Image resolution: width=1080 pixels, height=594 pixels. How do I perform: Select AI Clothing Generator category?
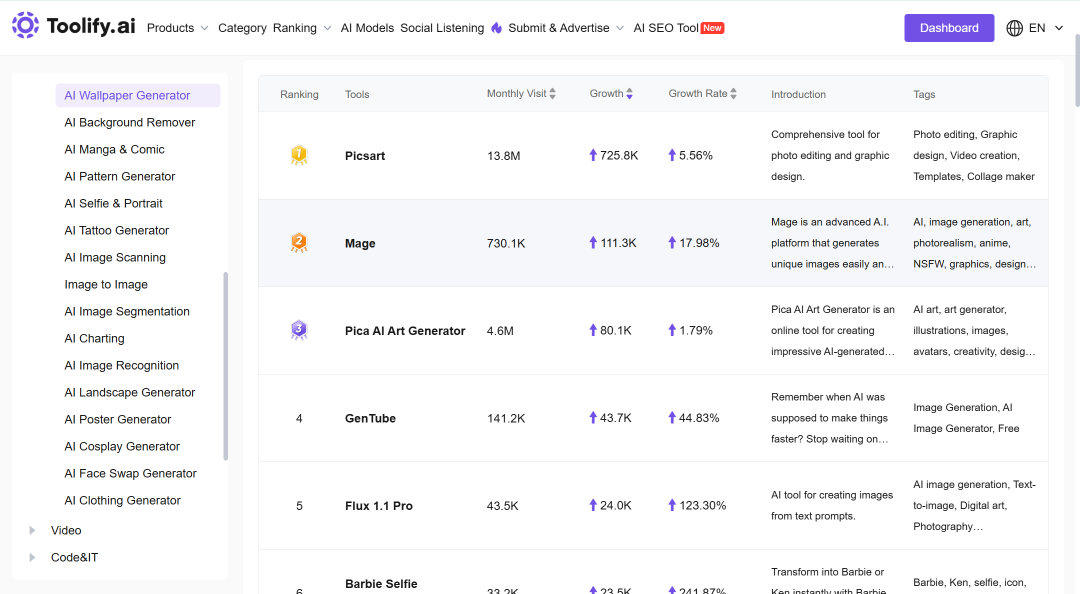pyautogui.click(x=123, y=500)
